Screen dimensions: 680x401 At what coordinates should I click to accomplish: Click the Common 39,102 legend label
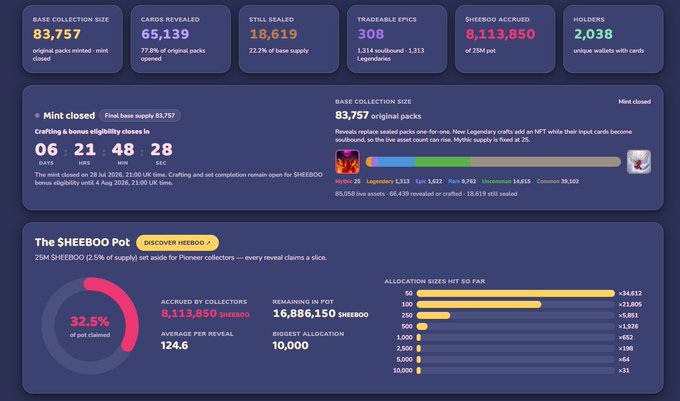click(x=558, y=182)
